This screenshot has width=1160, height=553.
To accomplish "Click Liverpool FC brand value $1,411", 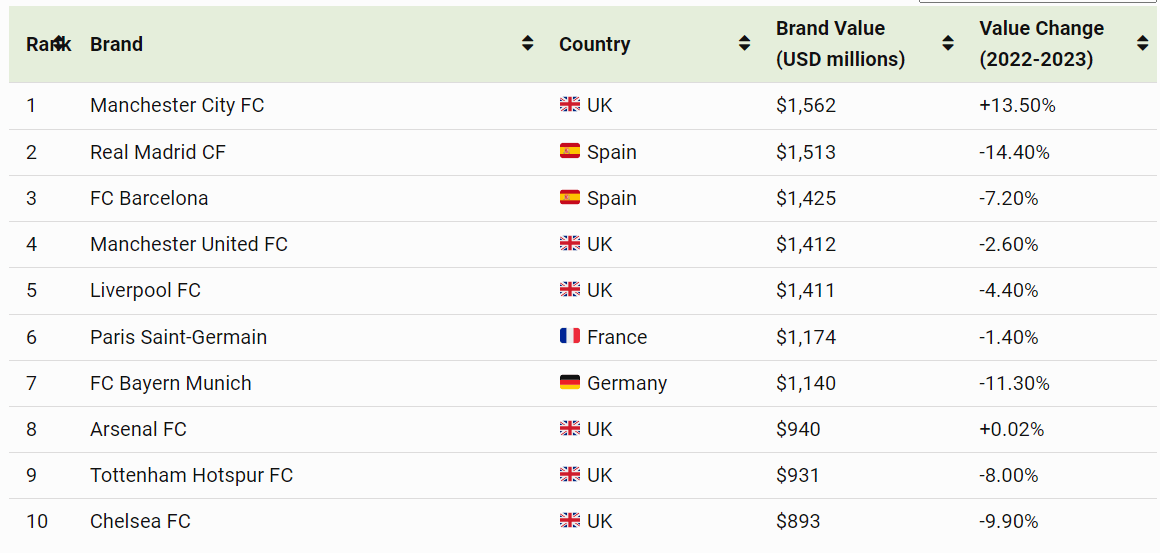I will click(805, 290).
